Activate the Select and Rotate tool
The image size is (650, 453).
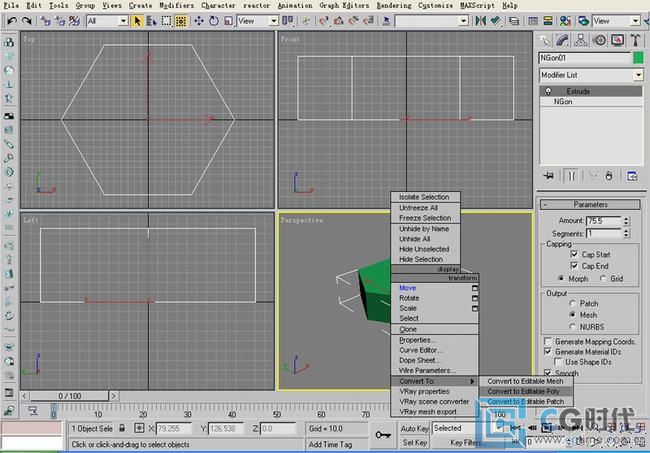click(x=214, y=21)
